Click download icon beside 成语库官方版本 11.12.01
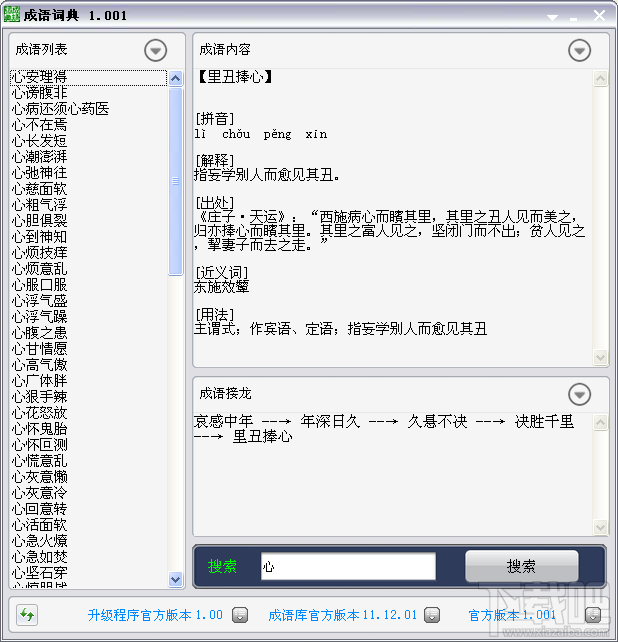Image resolution: width=618 pixels, height=642 pixels. pos(432,615)
